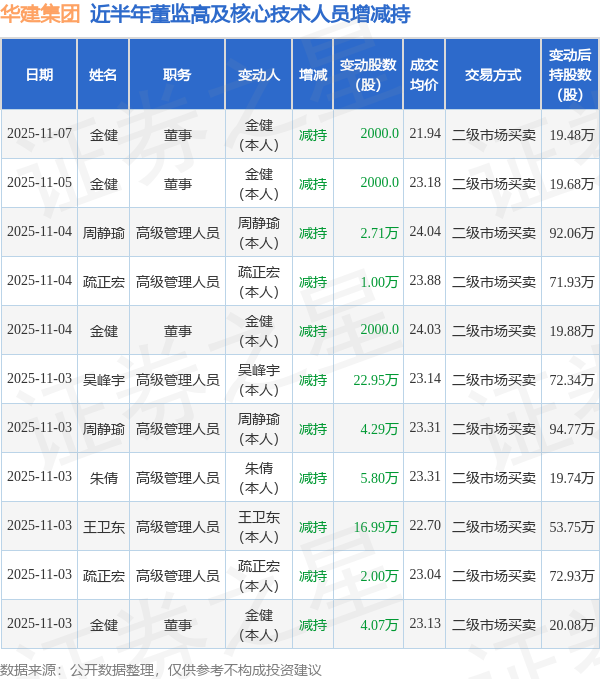Click 减持 in the 吴峰宇 row
This screenshot has height=679, width=600.
click(313, 380)
